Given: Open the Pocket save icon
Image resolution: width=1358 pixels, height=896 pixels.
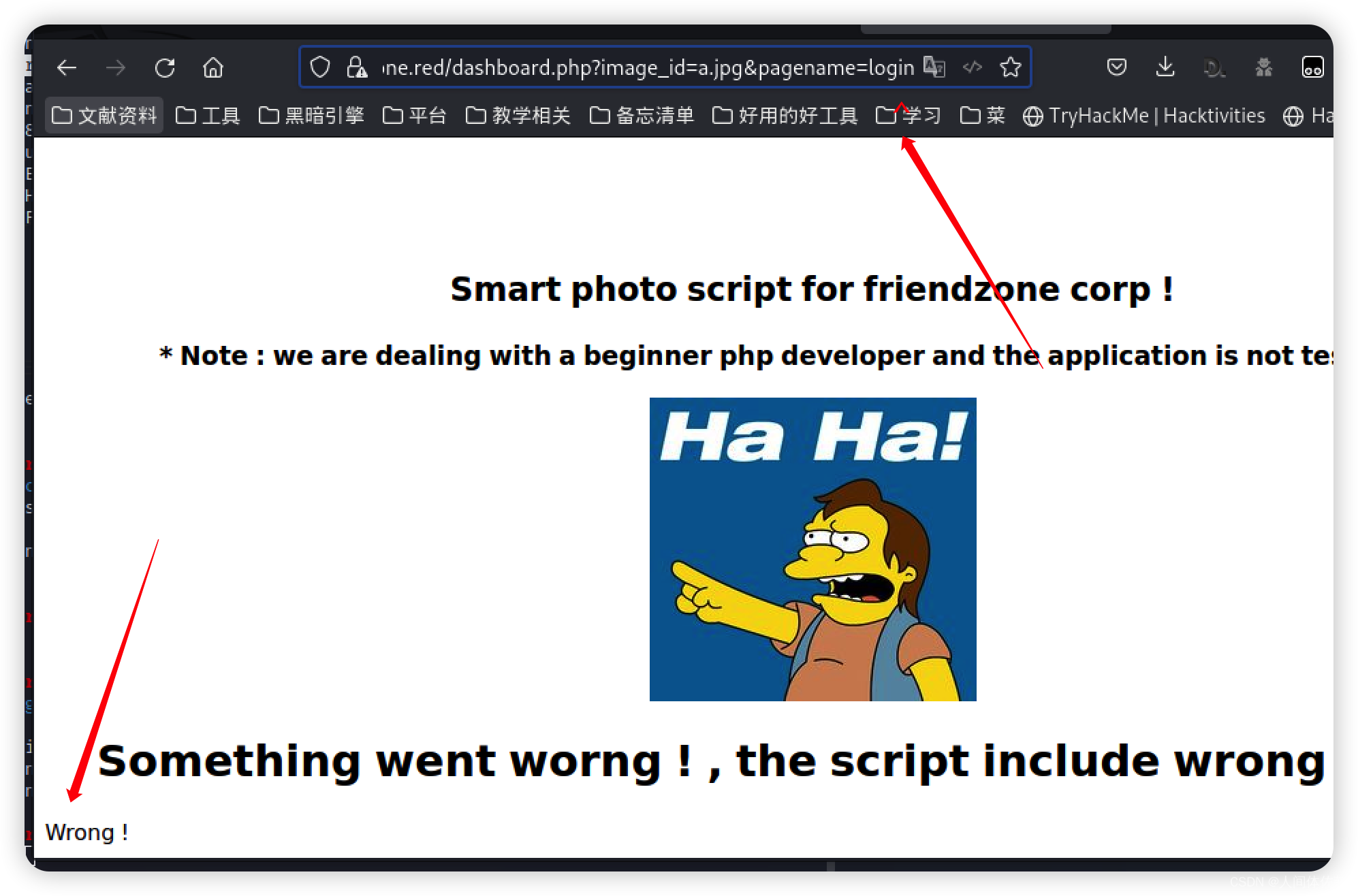Looking at the screenshot, I should coord(1117,67).
